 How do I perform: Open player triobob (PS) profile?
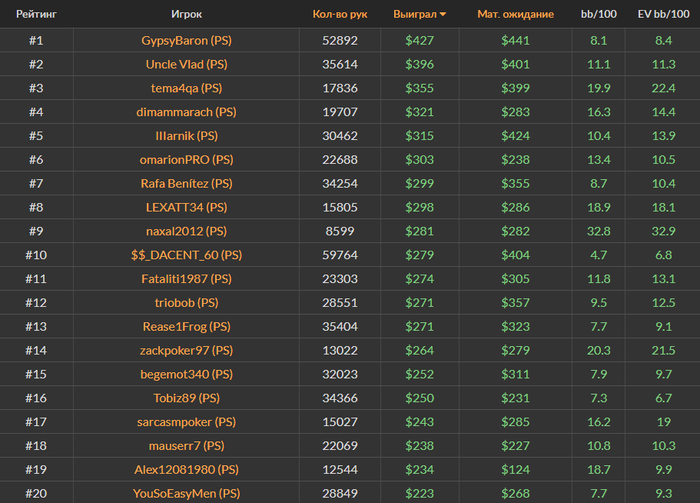coord(187,303)
